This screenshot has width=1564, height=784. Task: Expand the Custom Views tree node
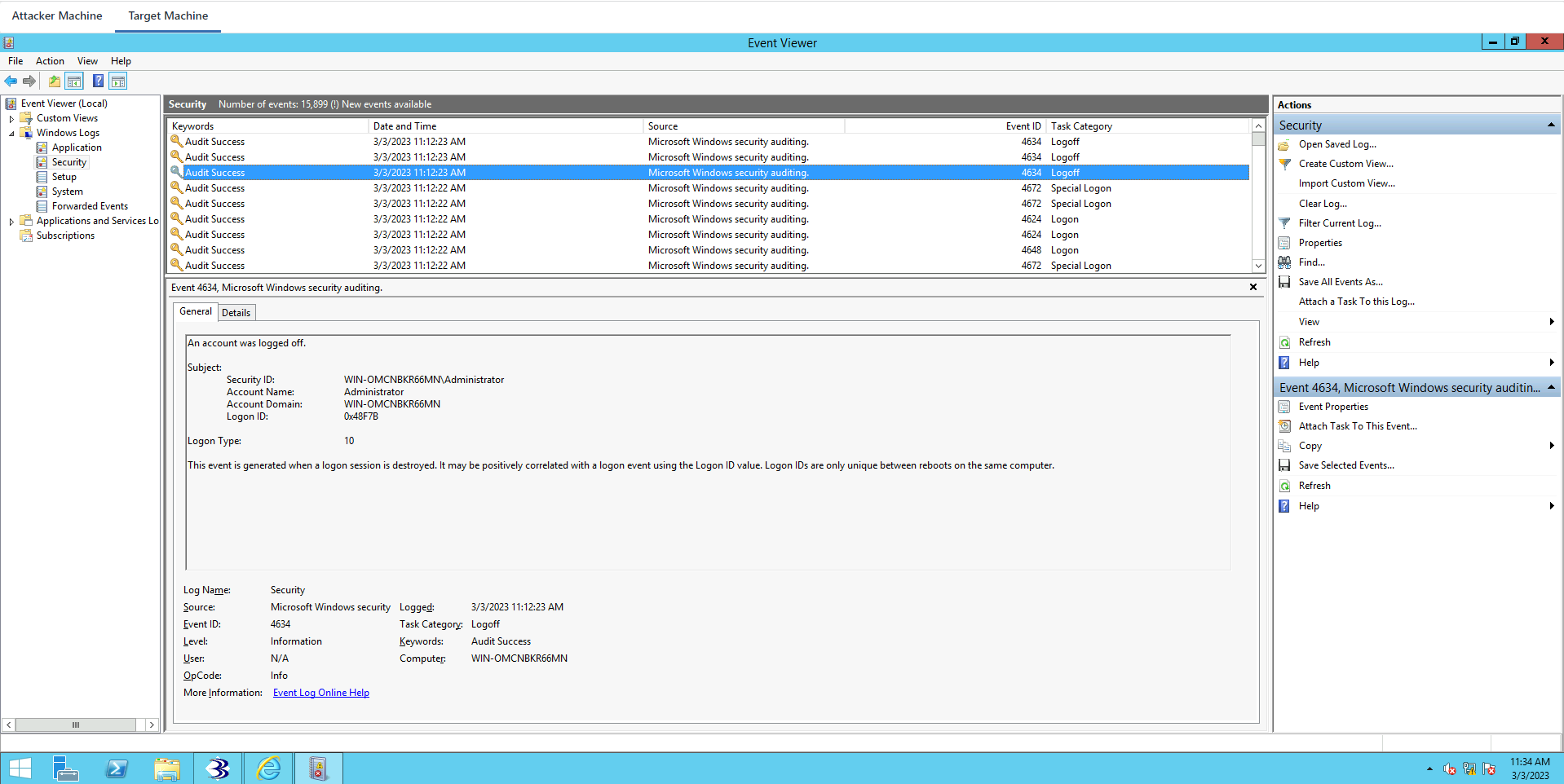pos(11,118)
